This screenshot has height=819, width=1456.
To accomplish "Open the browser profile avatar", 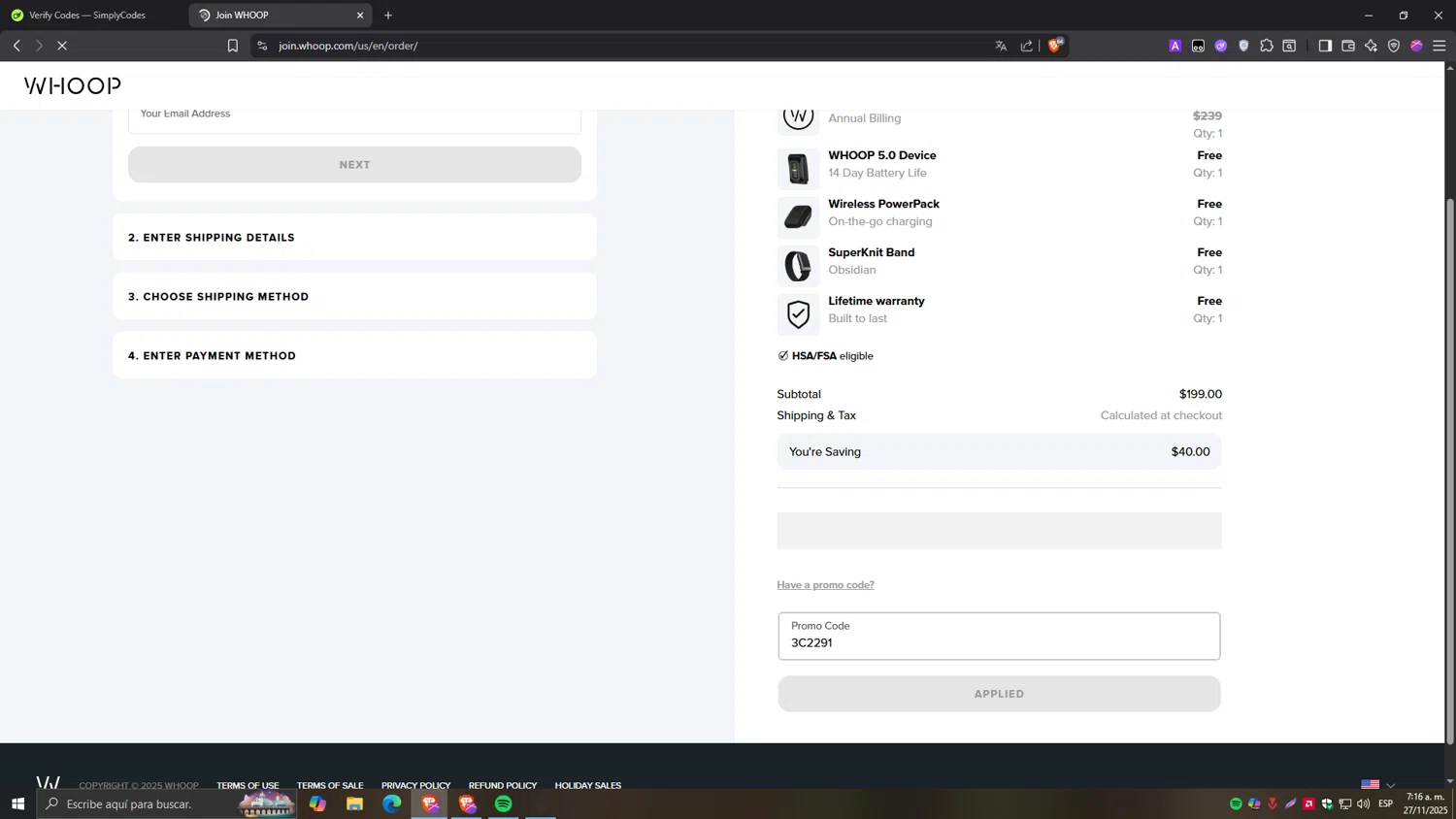I will tap(1416, 46).
